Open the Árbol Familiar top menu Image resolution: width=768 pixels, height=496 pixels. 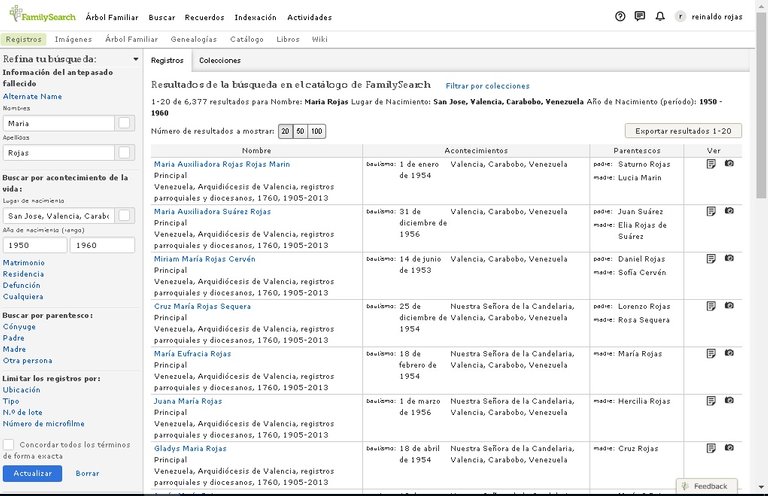(112, 17)
